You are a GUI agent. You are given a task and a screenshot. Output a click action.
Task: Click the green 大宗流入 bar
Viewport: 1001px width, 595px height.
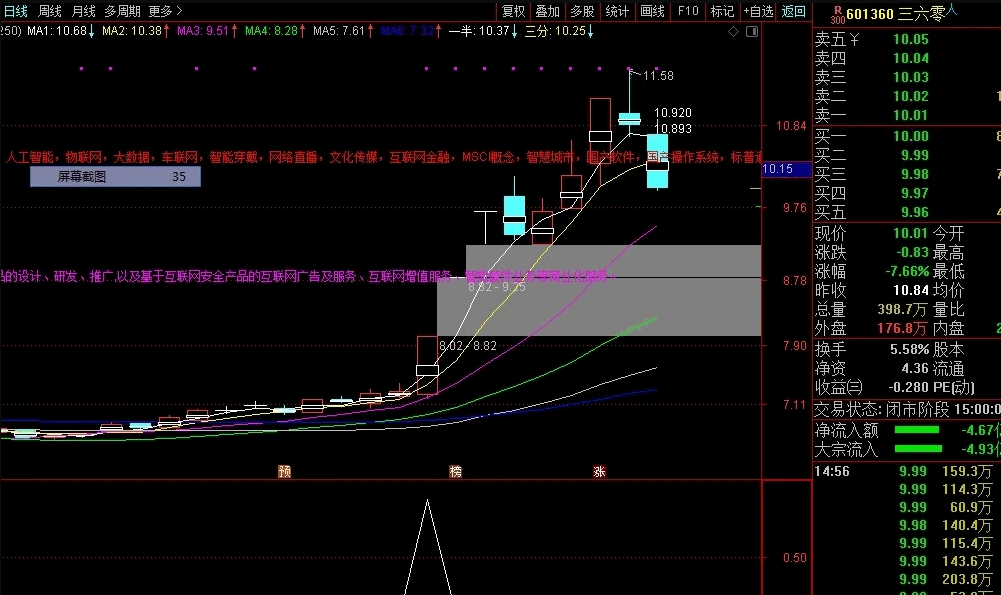(x=919, y=449)
